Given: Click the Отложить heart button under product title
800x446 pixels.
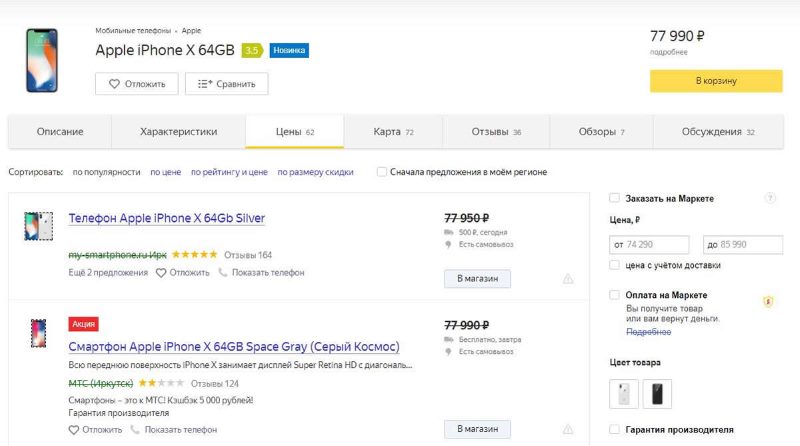Looking at the screenshot, I should pos(137,84).
